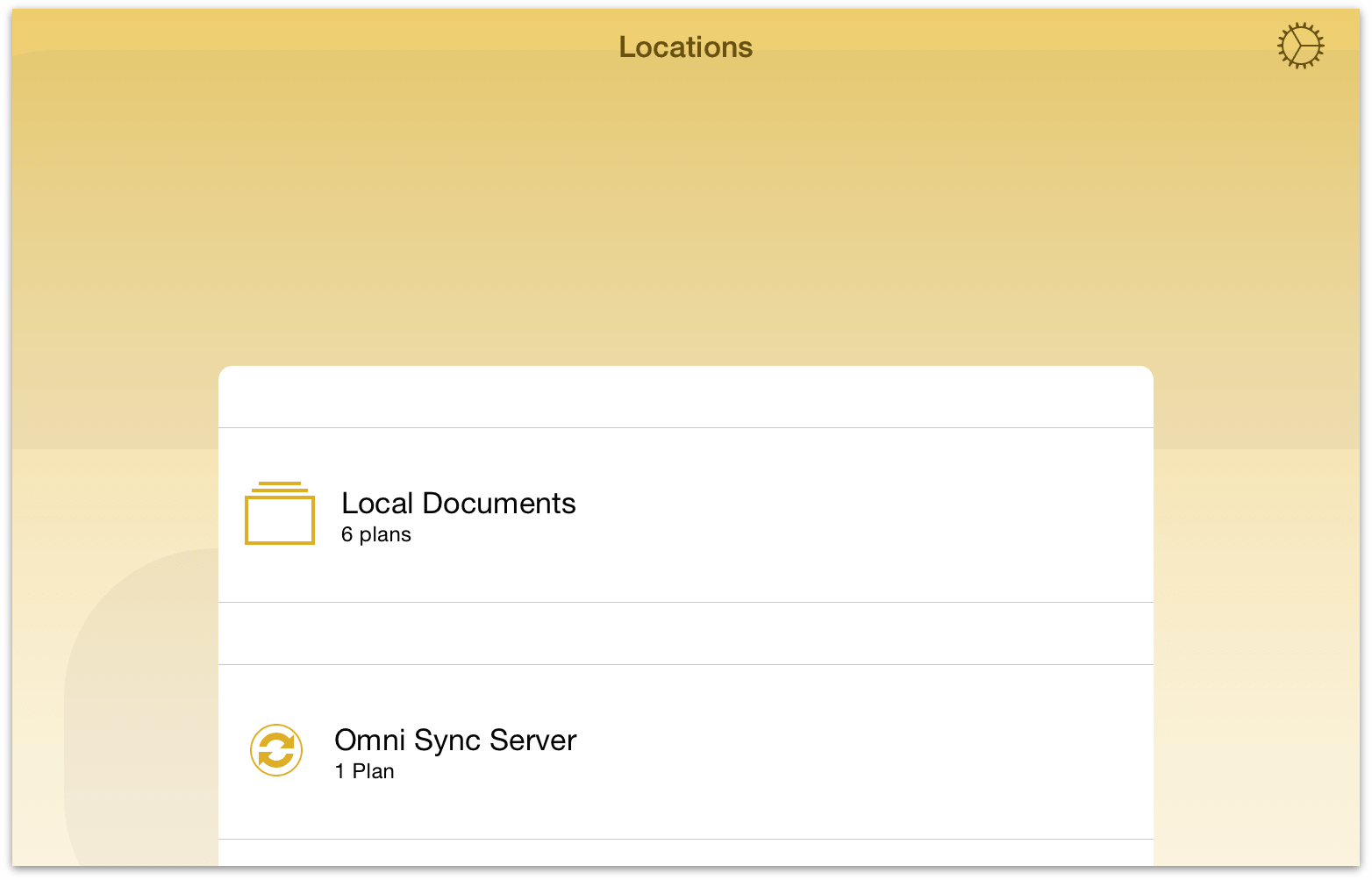Image resolution: width=1372 pixels, height=880 pixels.
Task: Click the Omni Sync Server sync icon
Action: click(276, 751)
